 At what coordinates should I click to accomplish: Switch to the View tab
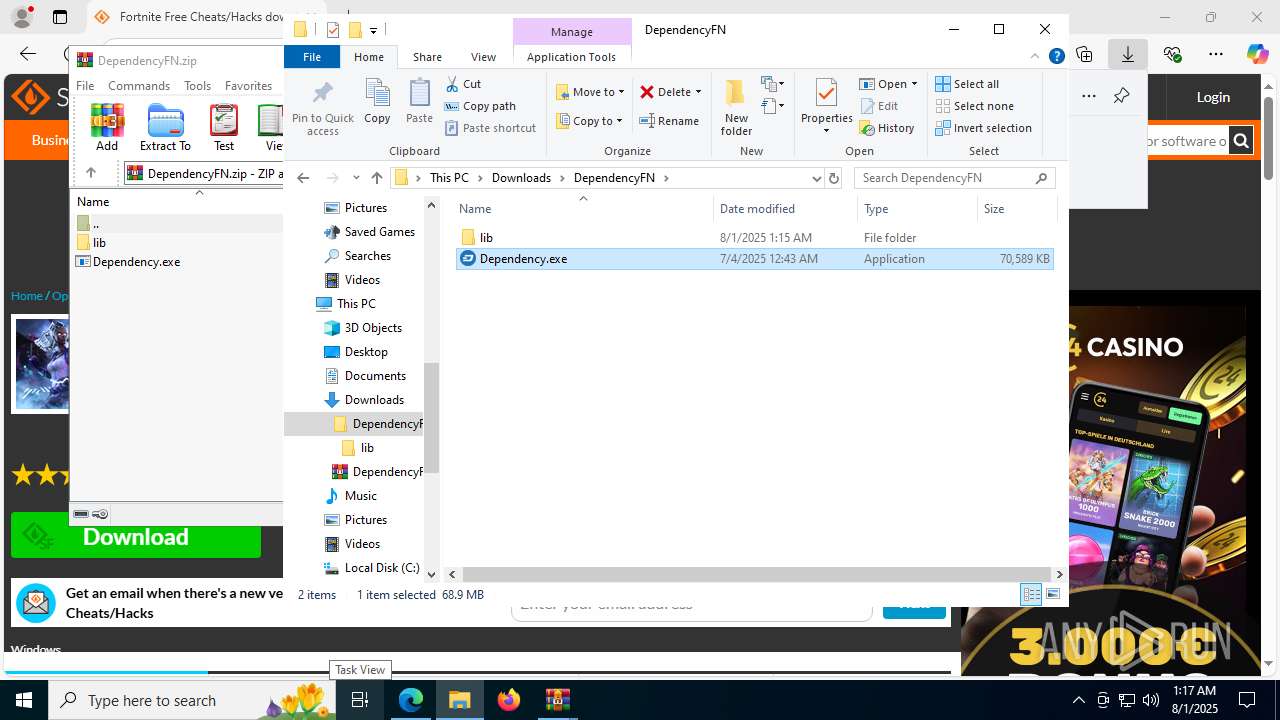tap(483, 57)
